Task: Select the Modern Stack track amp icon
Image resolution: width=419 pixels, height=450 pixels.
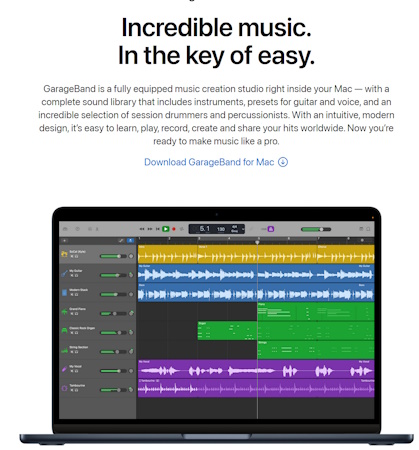Action: pos(64,293)
